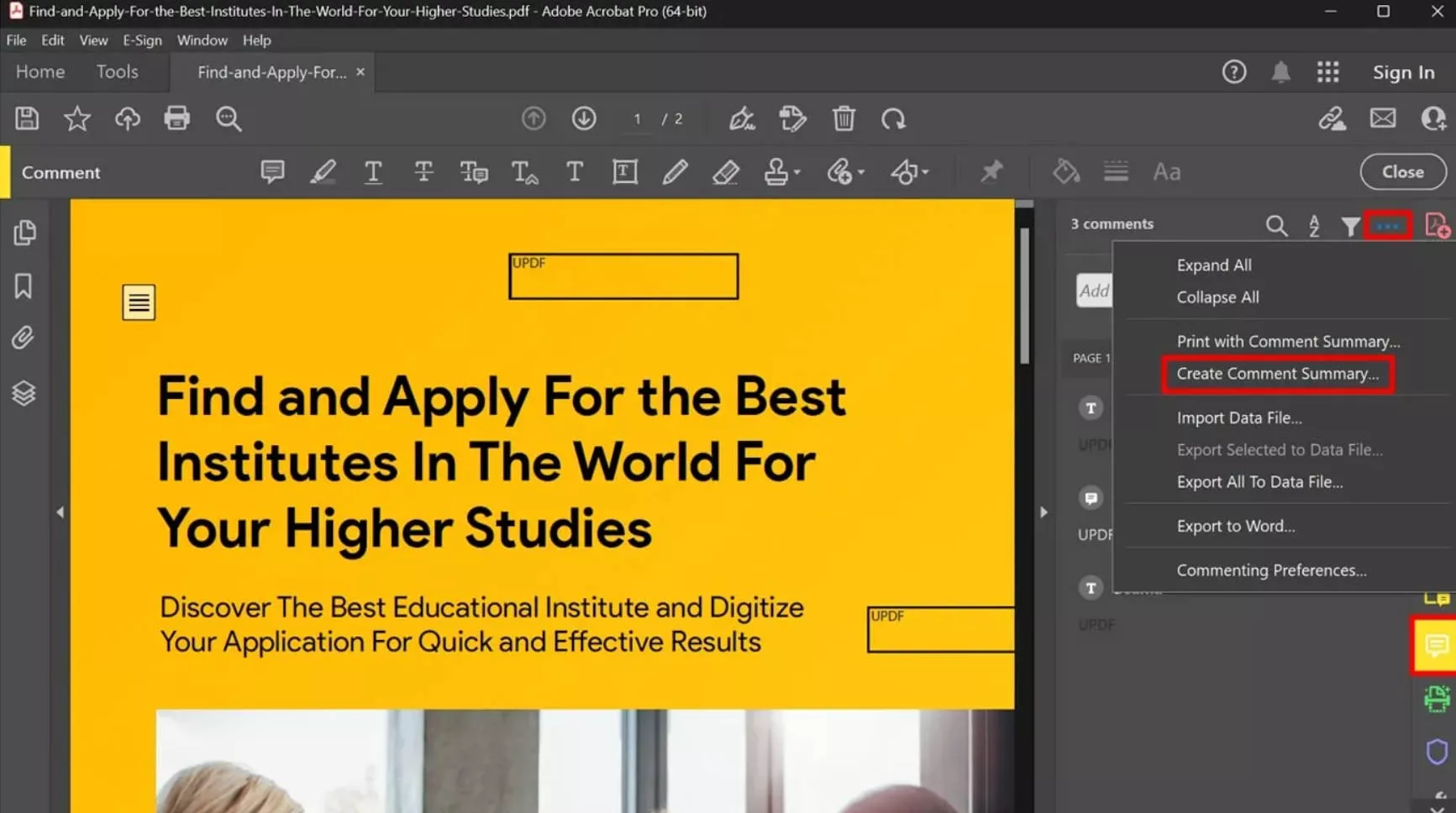1456x813 pixels.
Task: Choose Create Comment Summary option
Action: 1278,374
